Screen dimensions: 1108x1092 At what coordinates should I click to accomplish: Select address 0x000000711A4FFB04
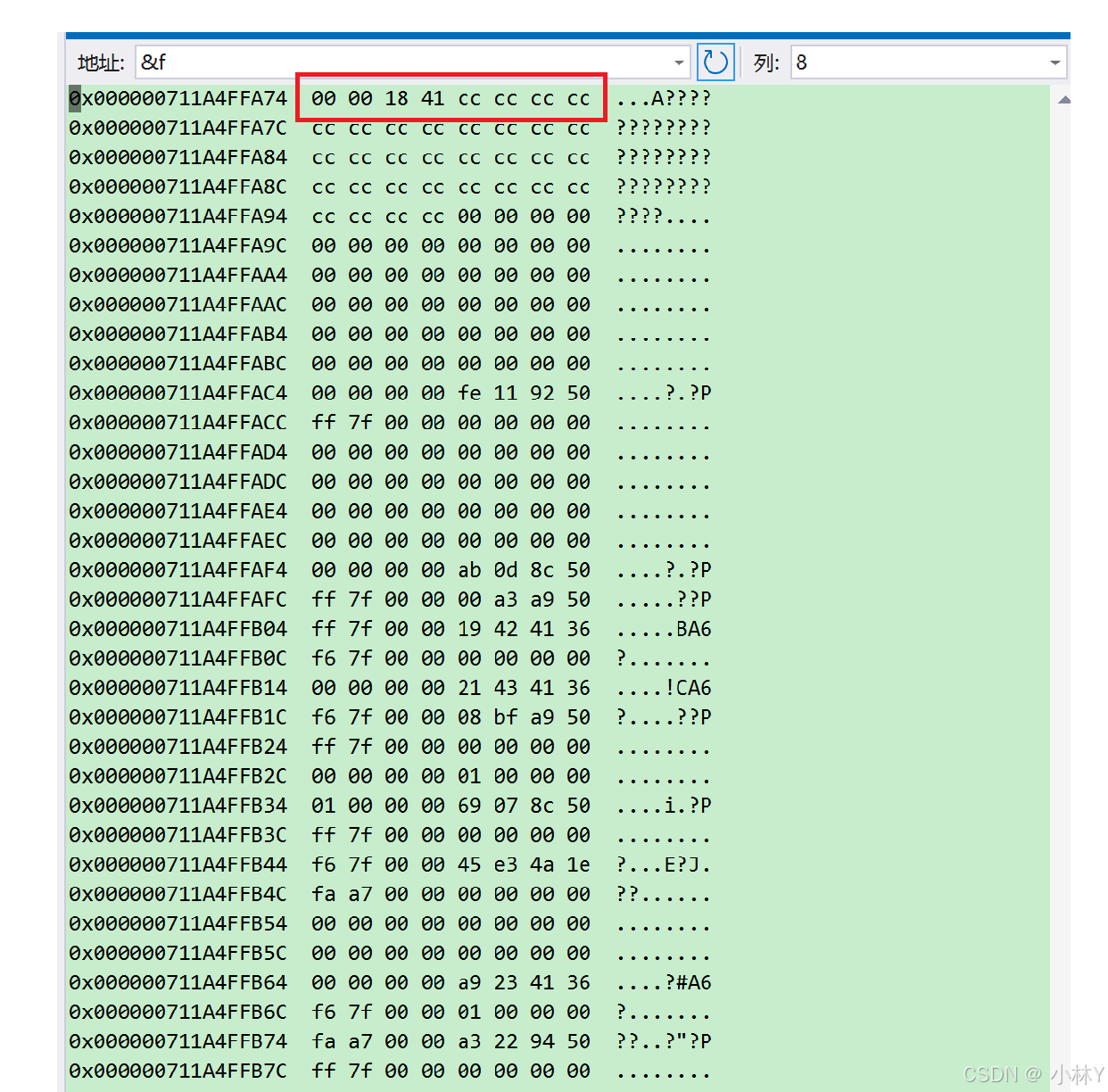[x=178, y=628]
